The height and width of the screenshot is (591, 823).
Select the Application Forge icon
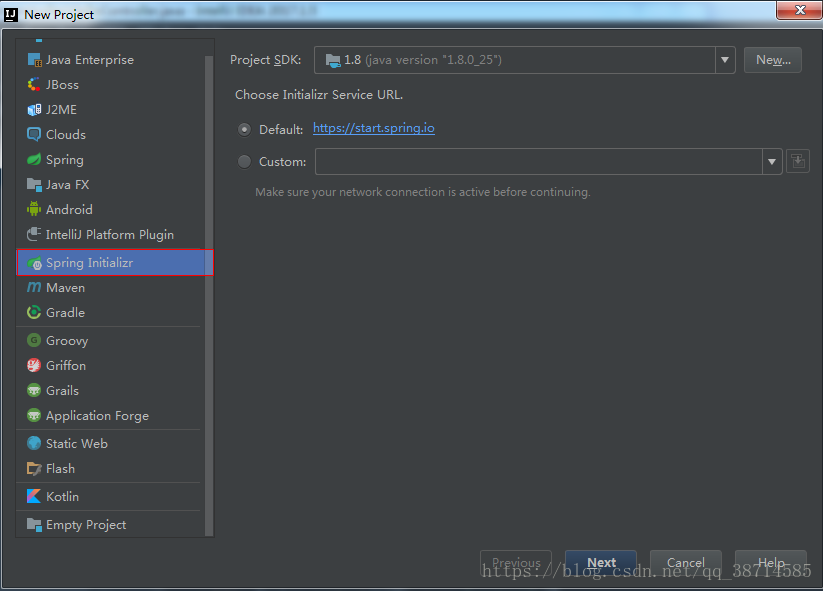coord(34,415)
